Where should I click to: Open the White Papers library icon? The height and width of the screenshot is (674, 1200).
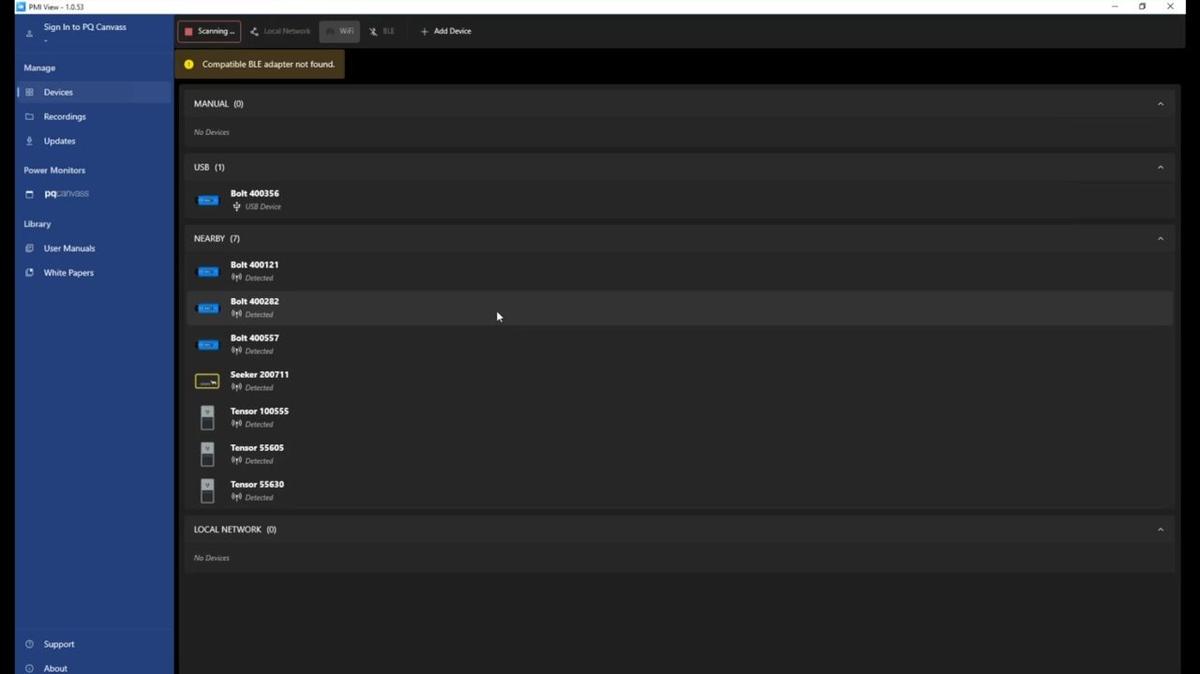tap(29, 273)
